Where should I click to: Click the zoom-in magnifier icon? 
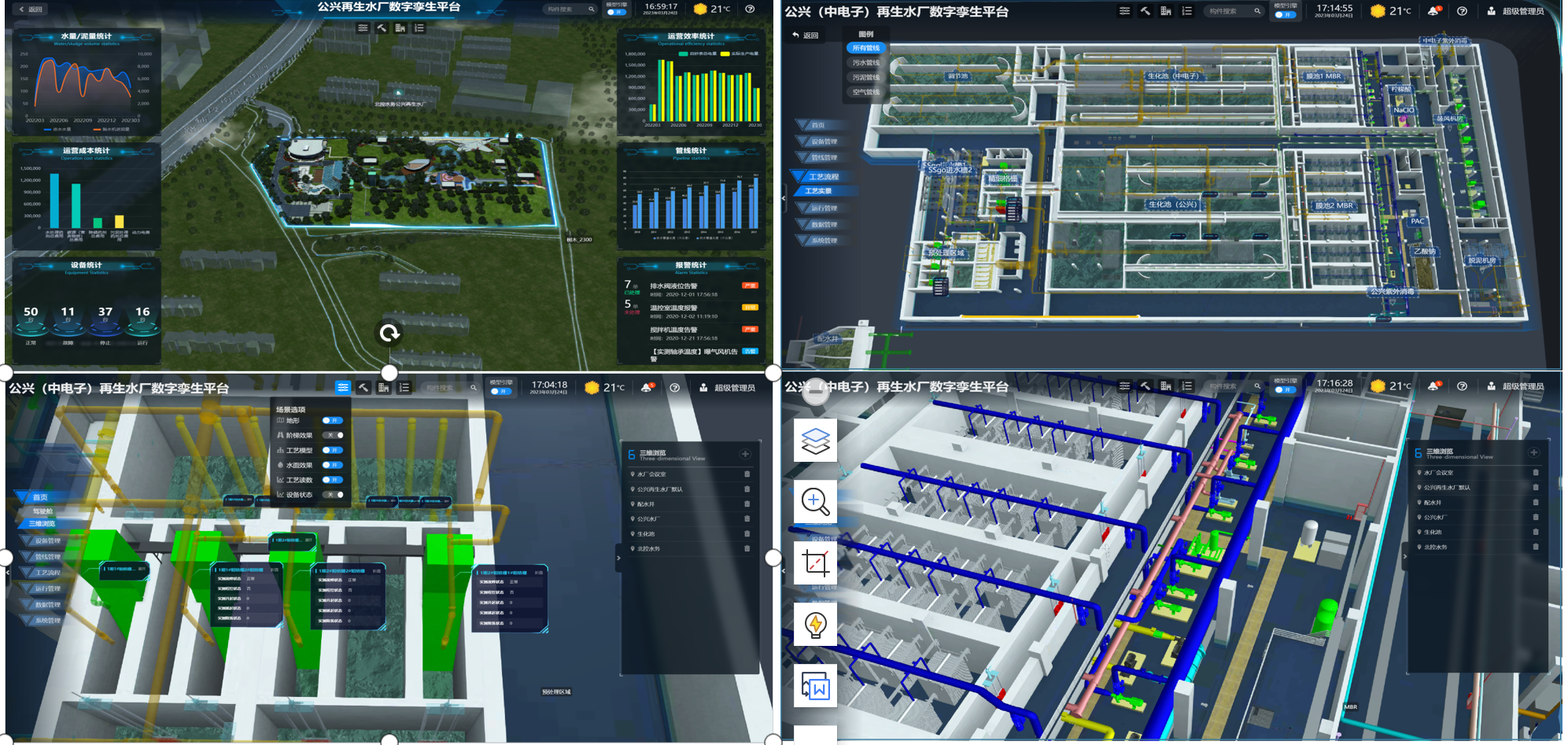(x=815, y=501)
